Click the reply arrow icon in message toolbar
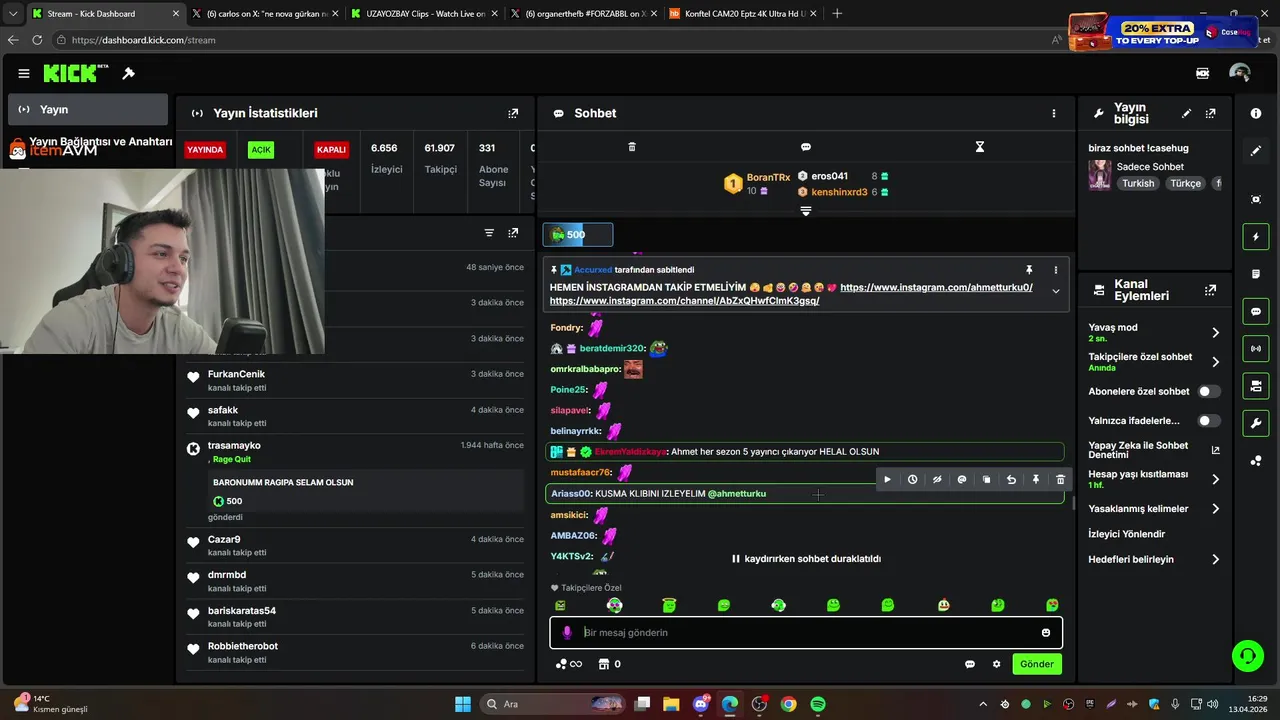The height and width of the screenshot is (720, 1280). point(1011,480)
